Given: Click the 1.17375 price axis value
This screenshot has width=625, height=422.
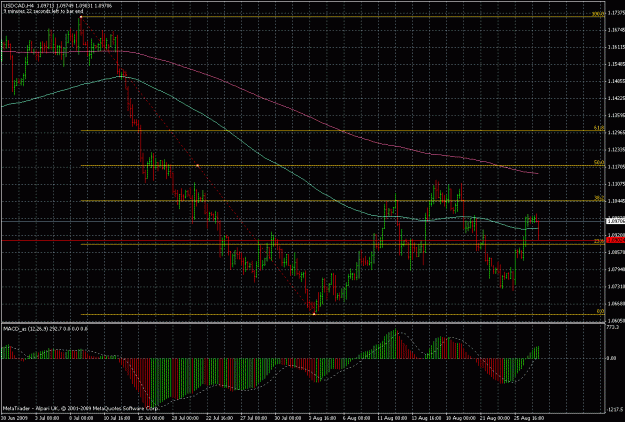Looking at the screenshot, I should (616, 13).
